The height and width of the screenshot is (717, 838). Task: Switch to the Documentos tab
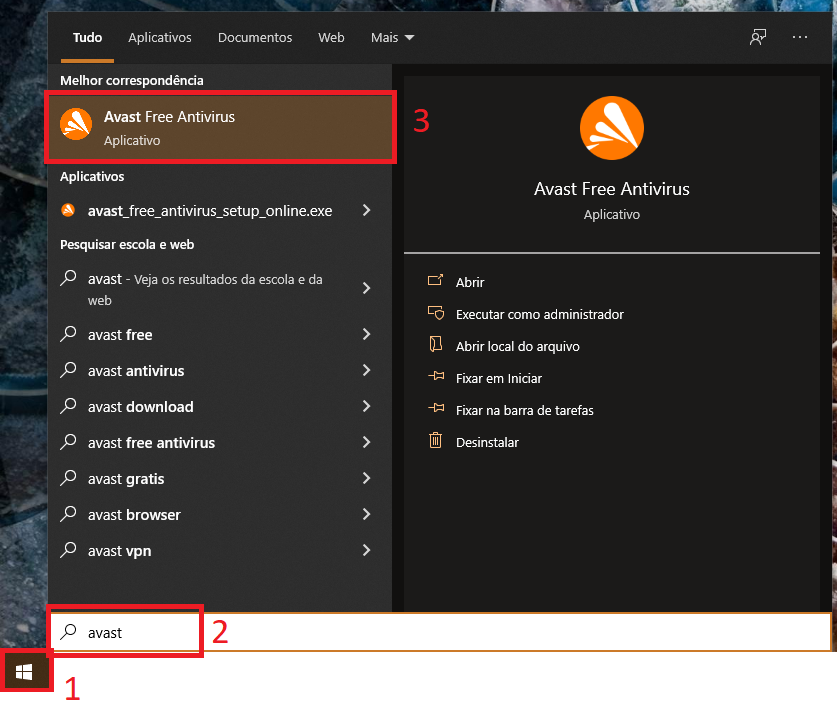point(255,38)
